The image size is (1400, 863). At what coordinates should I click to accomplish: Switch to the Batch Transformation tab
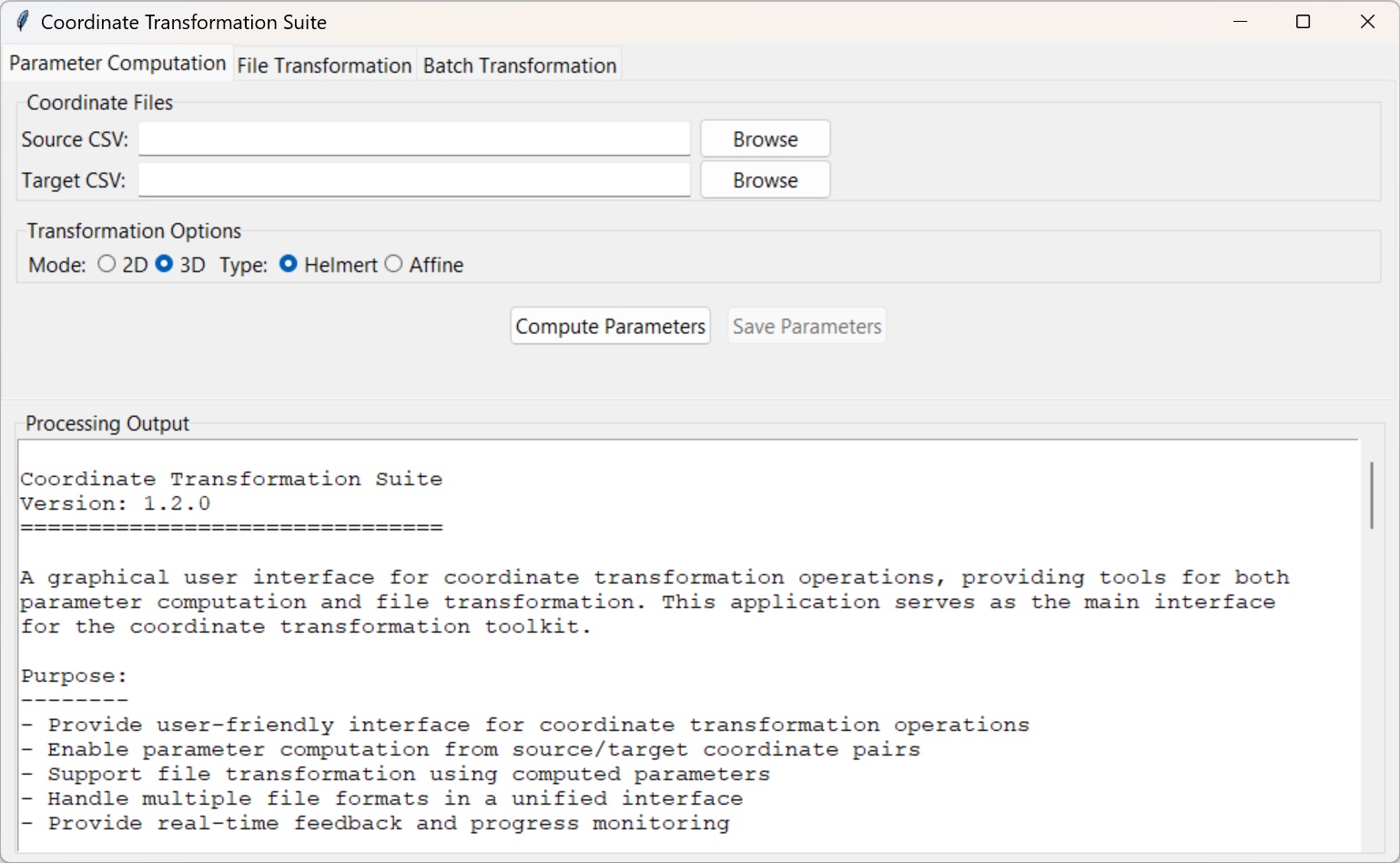click(519, 65)
